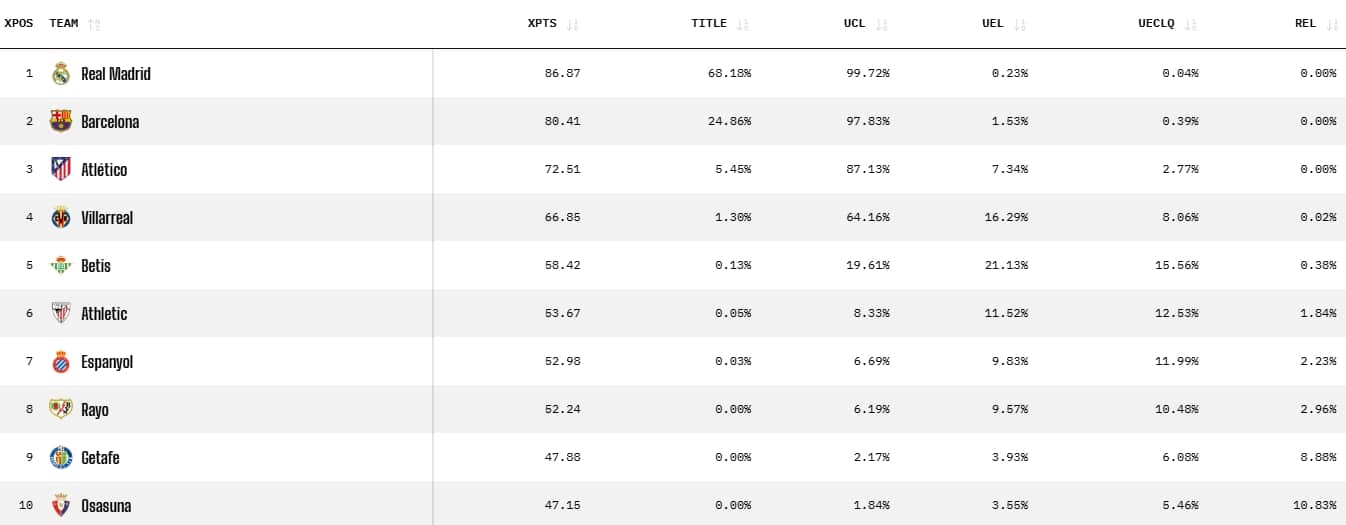This screenshot has height=525, width=1346.
Task: Click the Espanyol club crest
Action: 61,361
